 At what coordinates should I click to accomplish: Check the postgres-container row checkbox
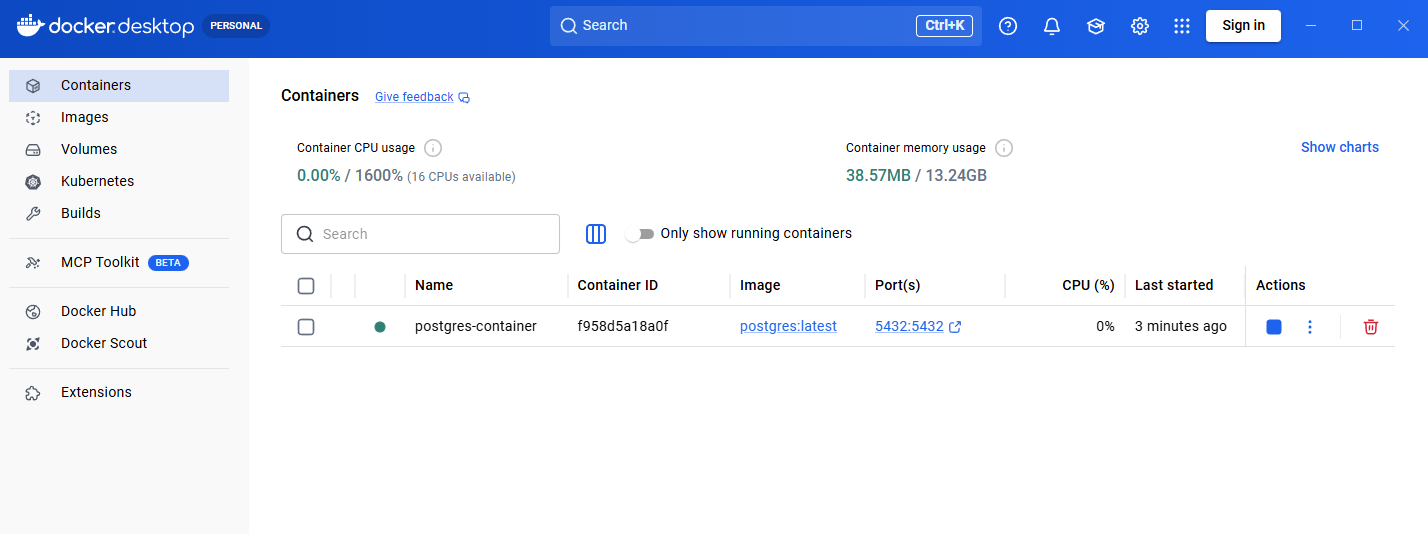pos(306,327)
